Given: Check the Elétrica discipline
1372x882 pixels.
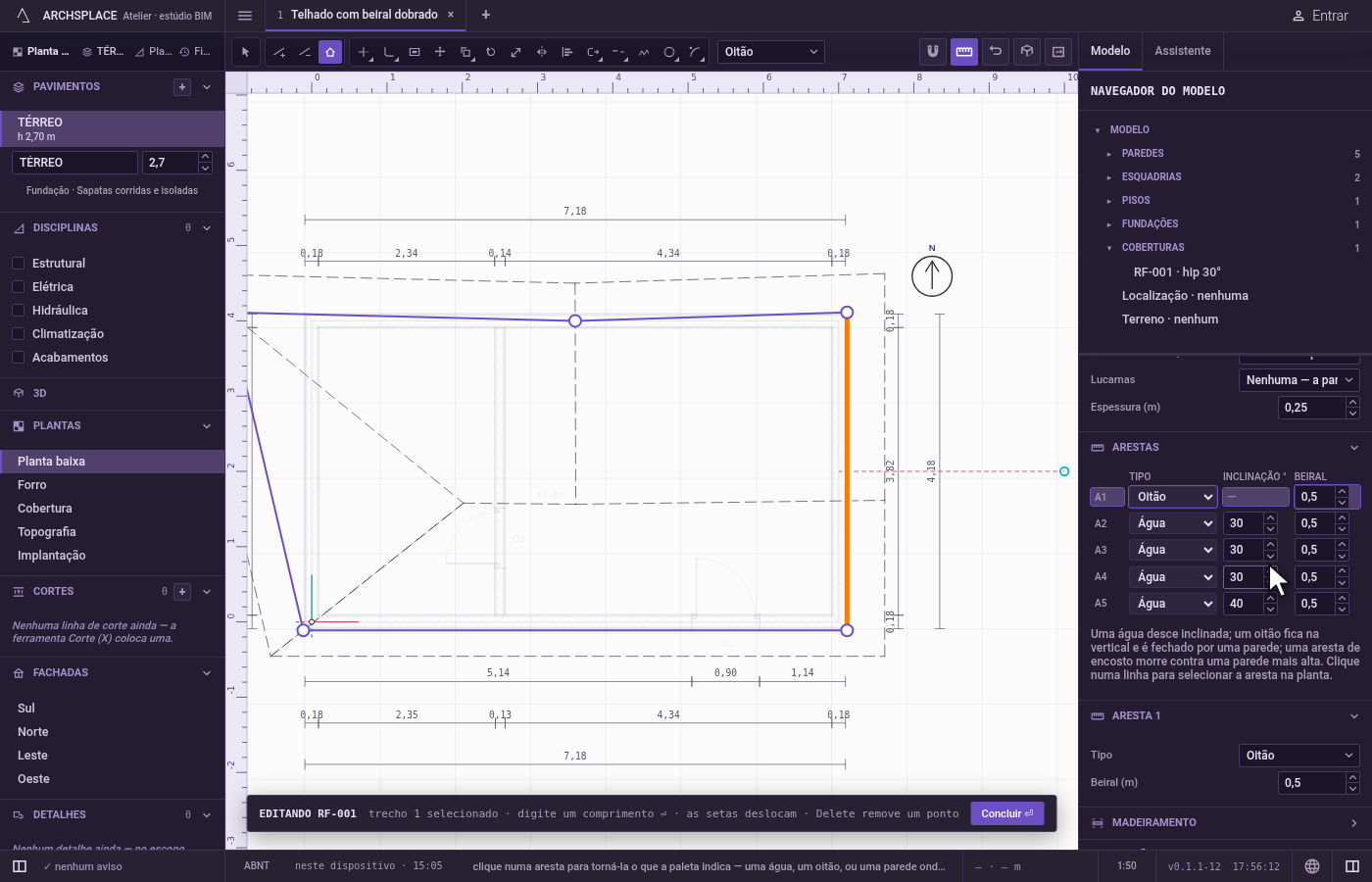Looking at the screenshot, I should pos(18,287).
